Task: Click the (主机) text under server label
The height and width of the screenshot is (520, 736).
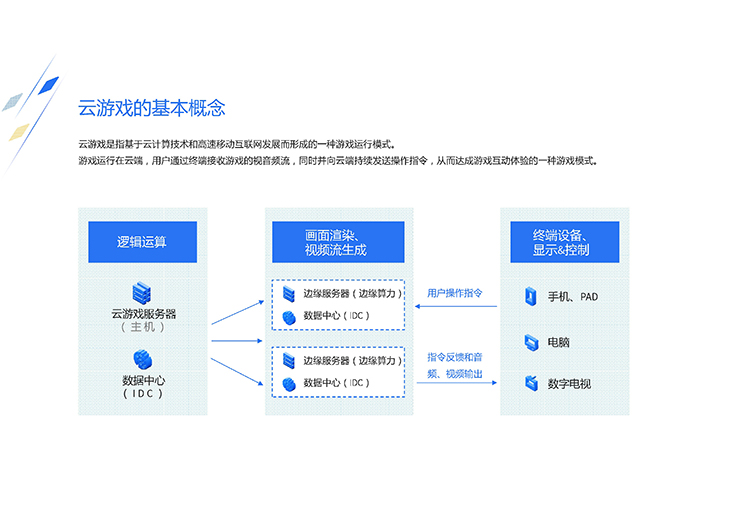Action: [143, 327]
